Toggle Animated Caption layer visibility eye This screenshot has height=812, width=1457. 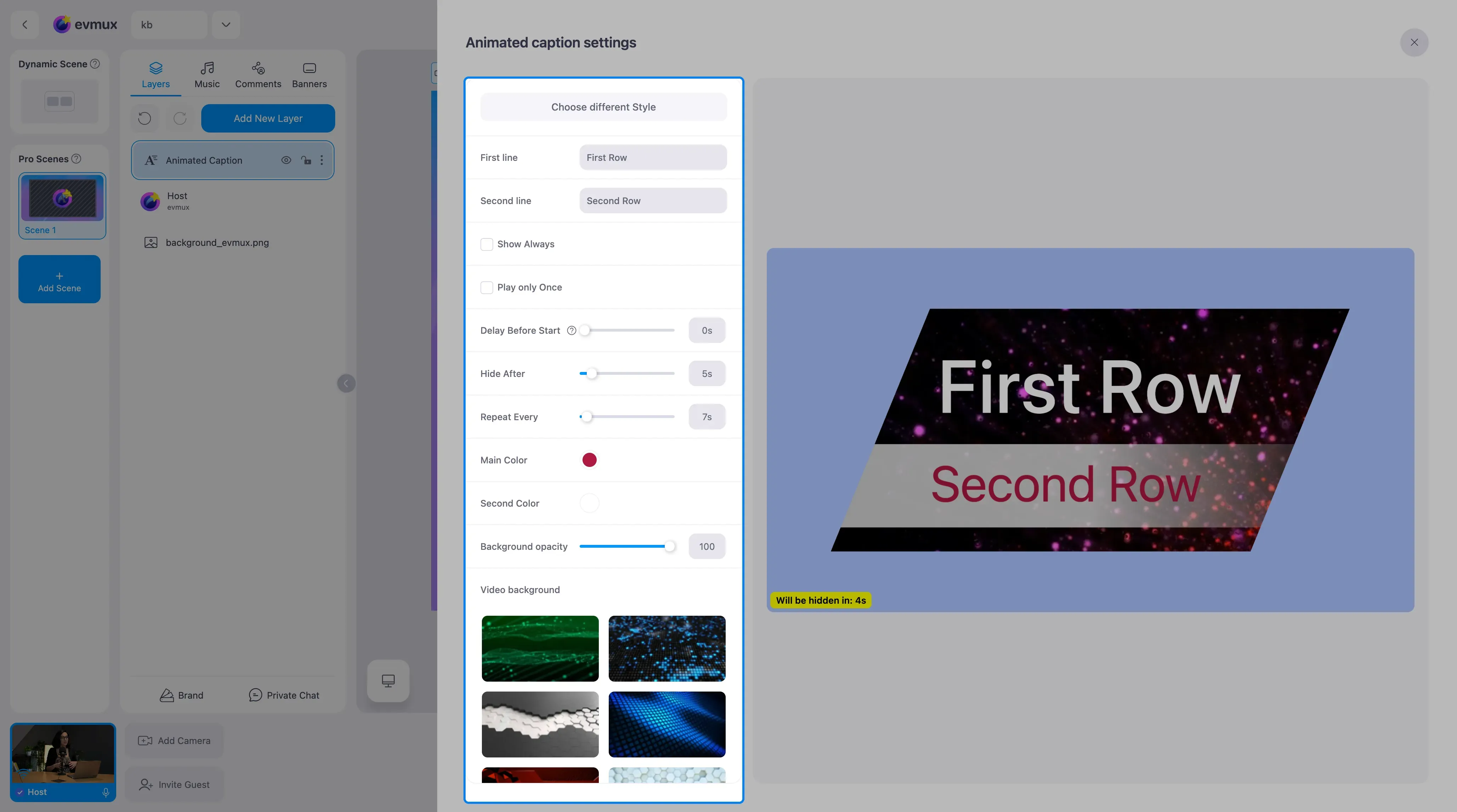[x=286, y=160]
